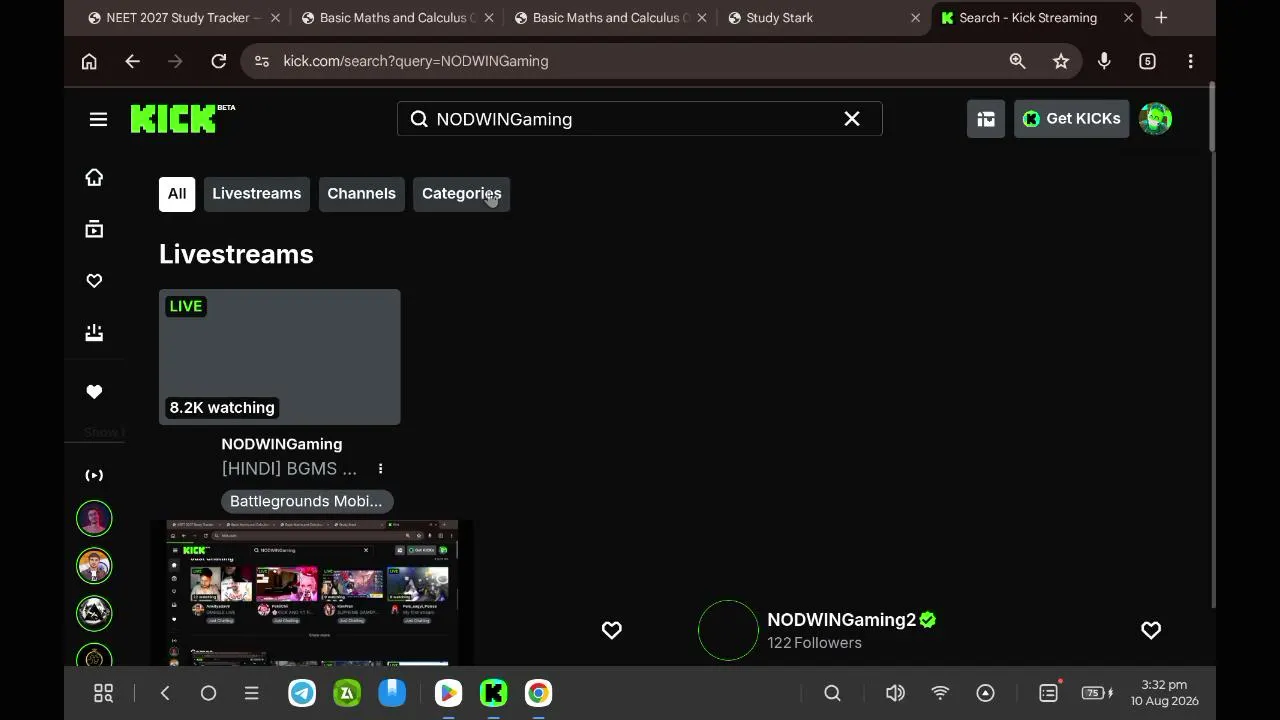
Task: Focus the Kick search input field
Action: (x=640, y=119)
